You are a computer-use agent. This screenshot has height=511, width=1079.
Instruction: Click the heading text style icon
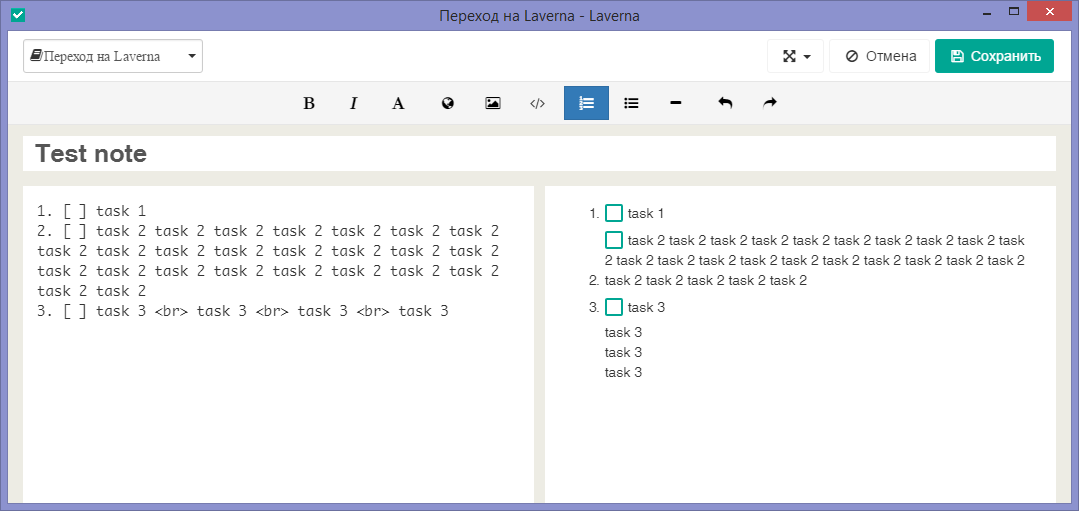tap(398, 103)
